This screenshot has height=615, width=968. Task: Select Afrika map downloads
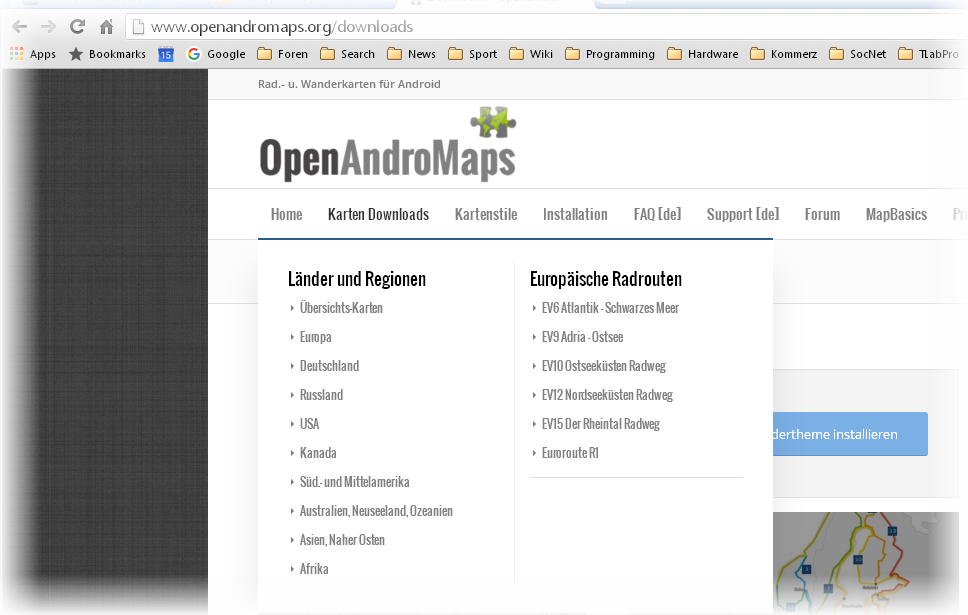point(314,569)
